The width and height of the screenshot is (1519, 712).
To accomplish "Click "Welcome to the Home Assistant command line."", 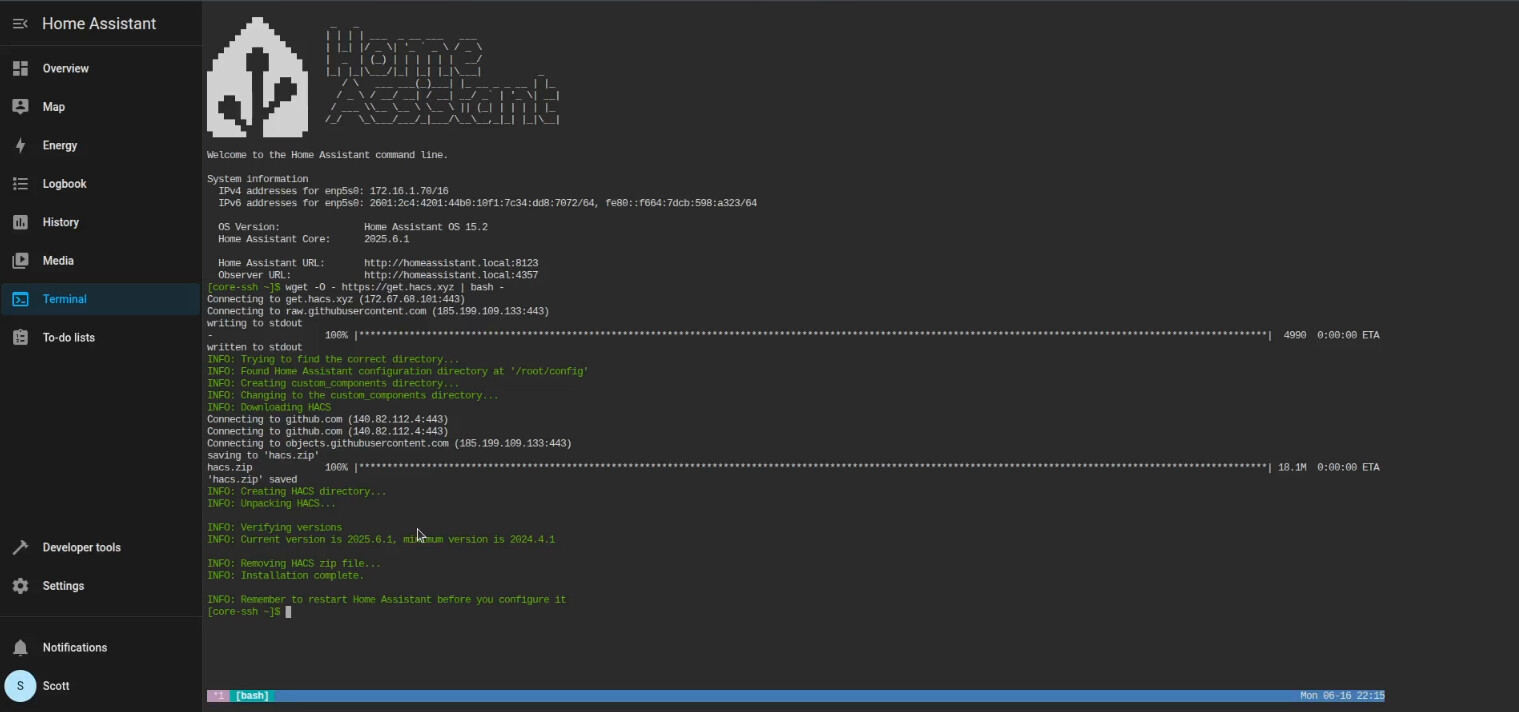I will (327, 156).
